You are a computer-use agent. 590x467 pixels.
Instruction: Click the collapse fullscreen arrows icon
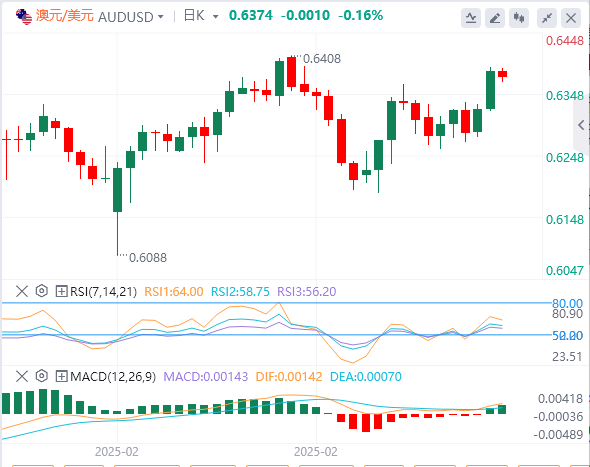[x=547, y=18]
